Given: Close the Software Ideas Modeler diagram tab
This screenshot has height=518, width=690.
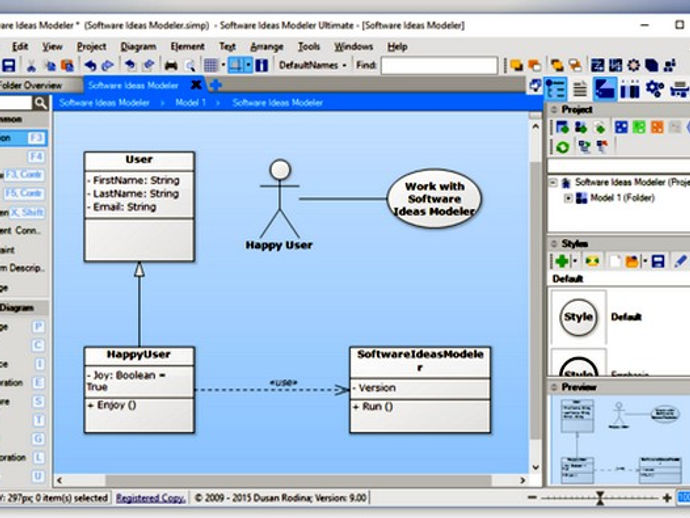Looking at the screenshot, I should pyautogui.click(x=196, y=84).
